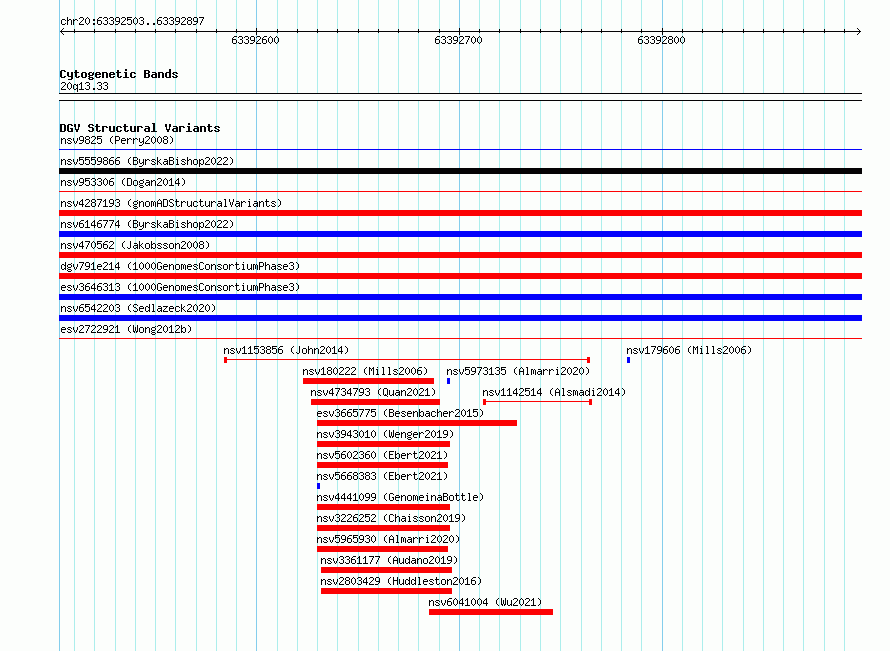
Task: Select the small blue nsv179606 Mills2006 marker
Action: tap(628, 360)
